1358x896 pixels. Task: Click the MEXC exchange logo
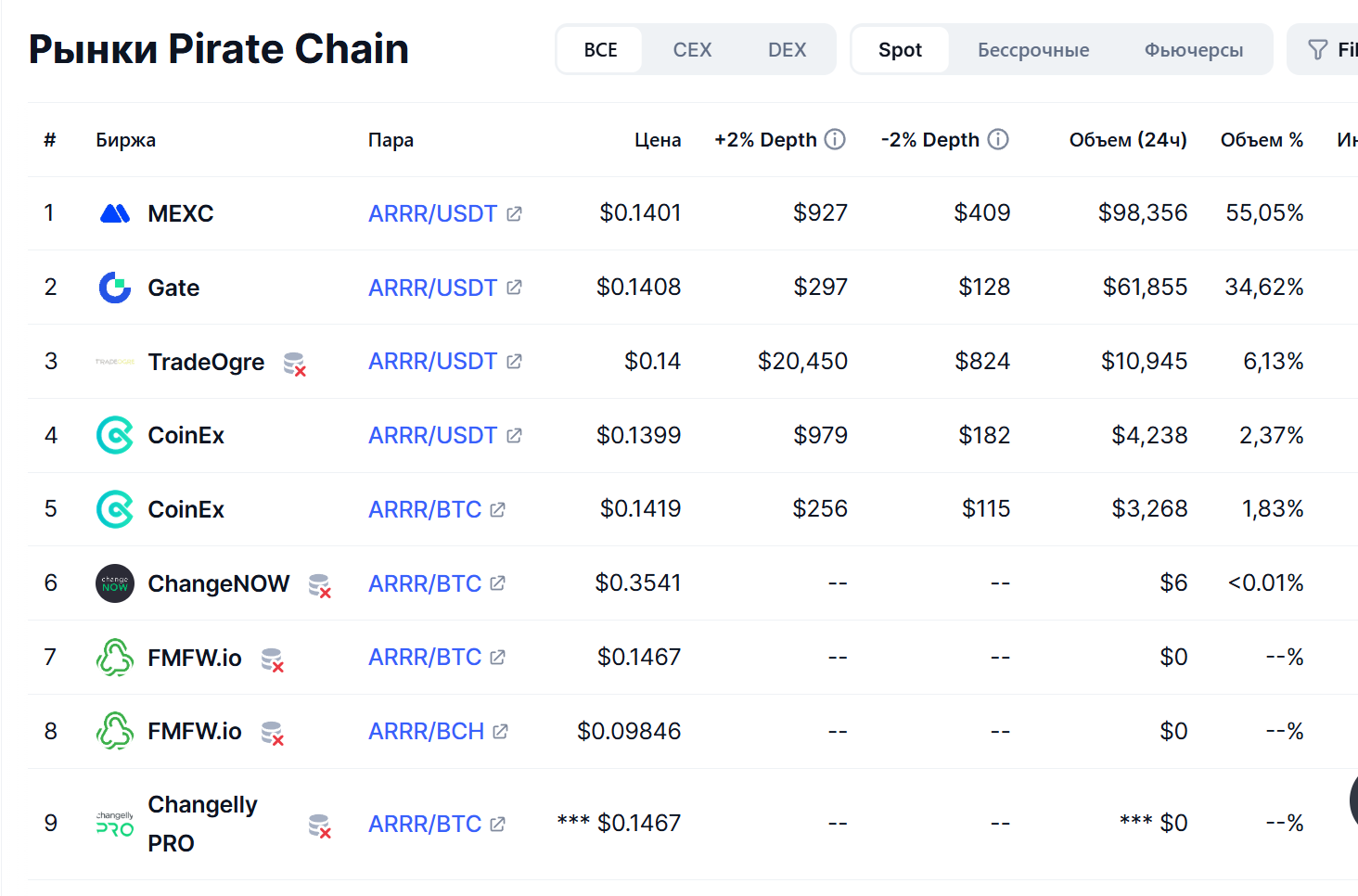click(113, 212)
